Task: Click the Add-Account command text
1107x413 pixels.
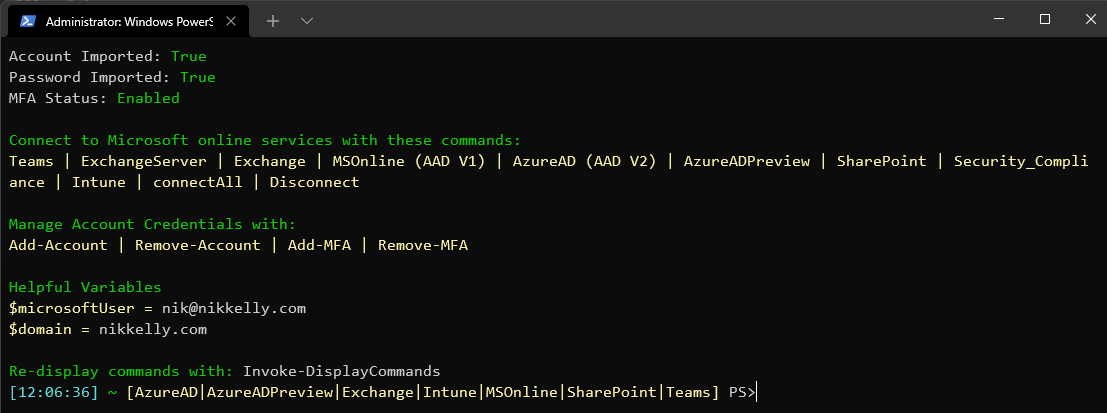Action: coord(58,246)
